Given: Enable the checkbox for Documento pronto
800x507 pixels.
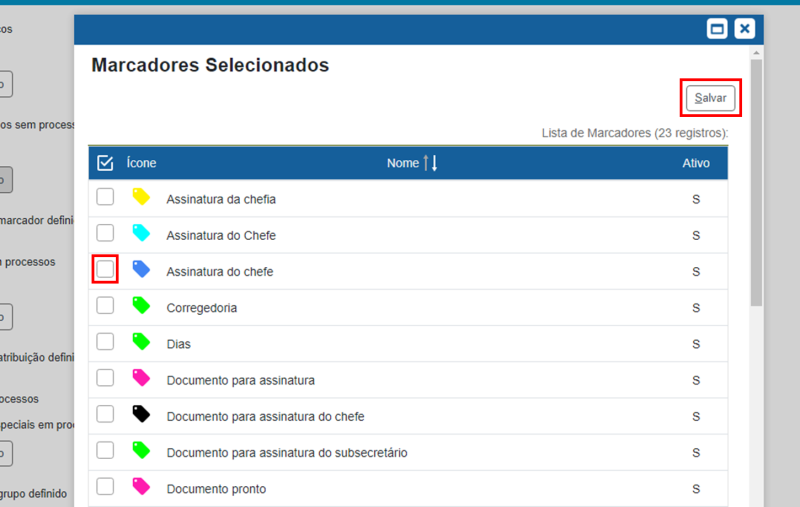Looking at the screenshot, I should click(x=105, y=487).
